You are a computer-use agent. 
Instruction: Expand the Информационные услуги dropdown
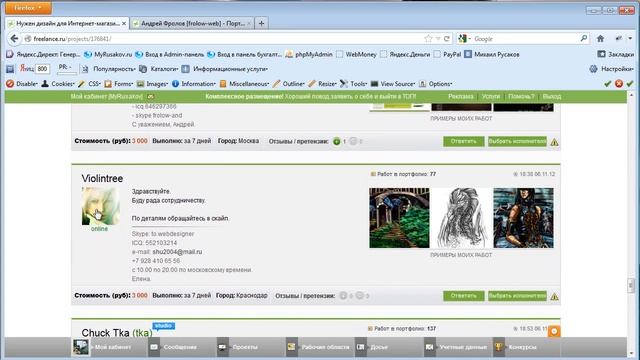225,69
